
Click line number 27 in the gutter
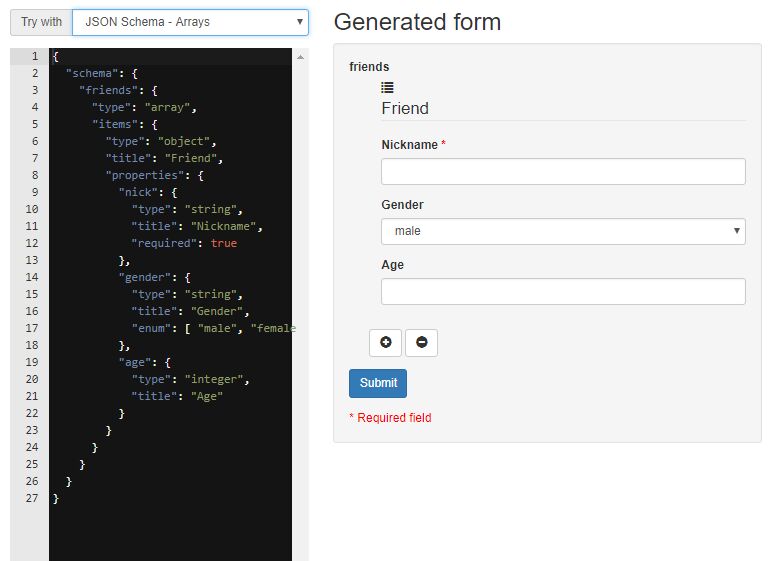pyautogui.click(x=32, y=498)
